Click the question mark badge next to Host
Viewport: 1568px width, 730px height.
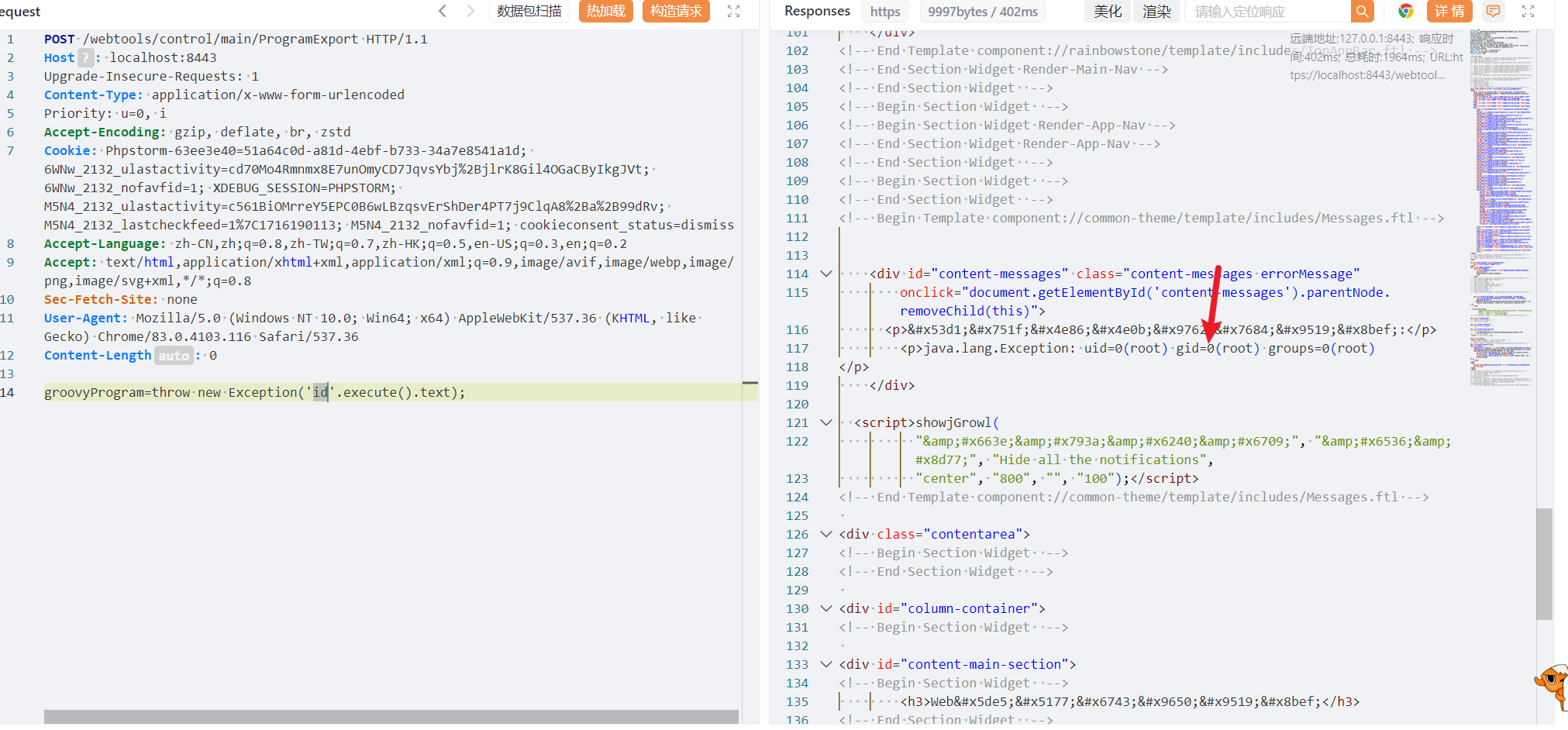[86, 57]
